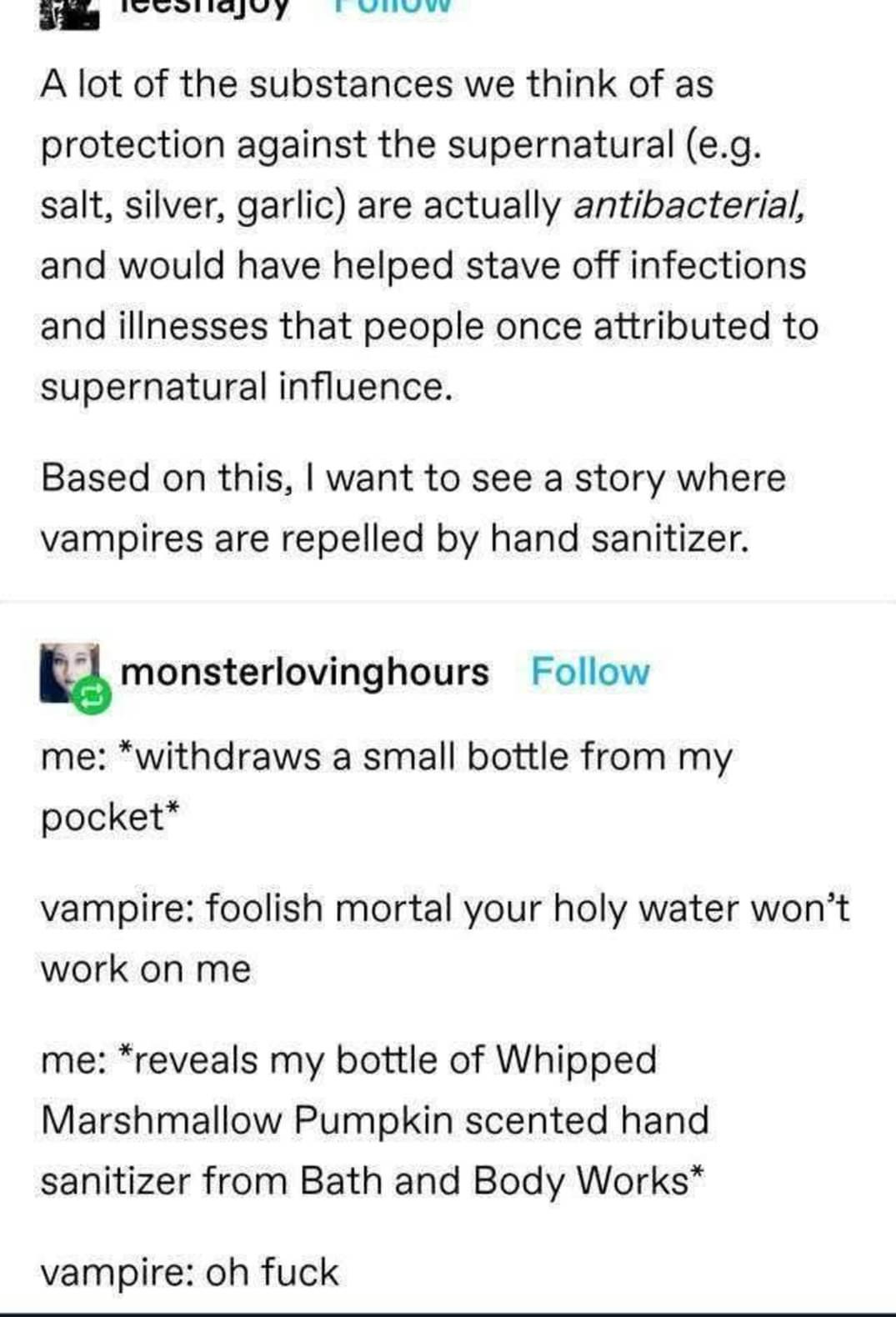Click the phrase 'supernatural influence.'
Screen dimensions: 896x1317
click(x=247, y=388)
